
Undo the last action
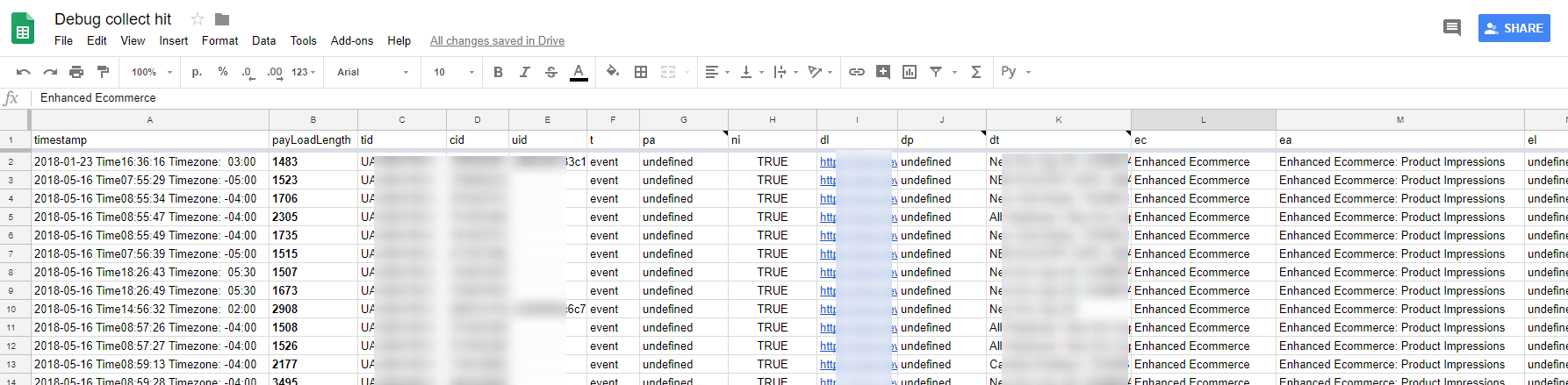pos(24,72)
